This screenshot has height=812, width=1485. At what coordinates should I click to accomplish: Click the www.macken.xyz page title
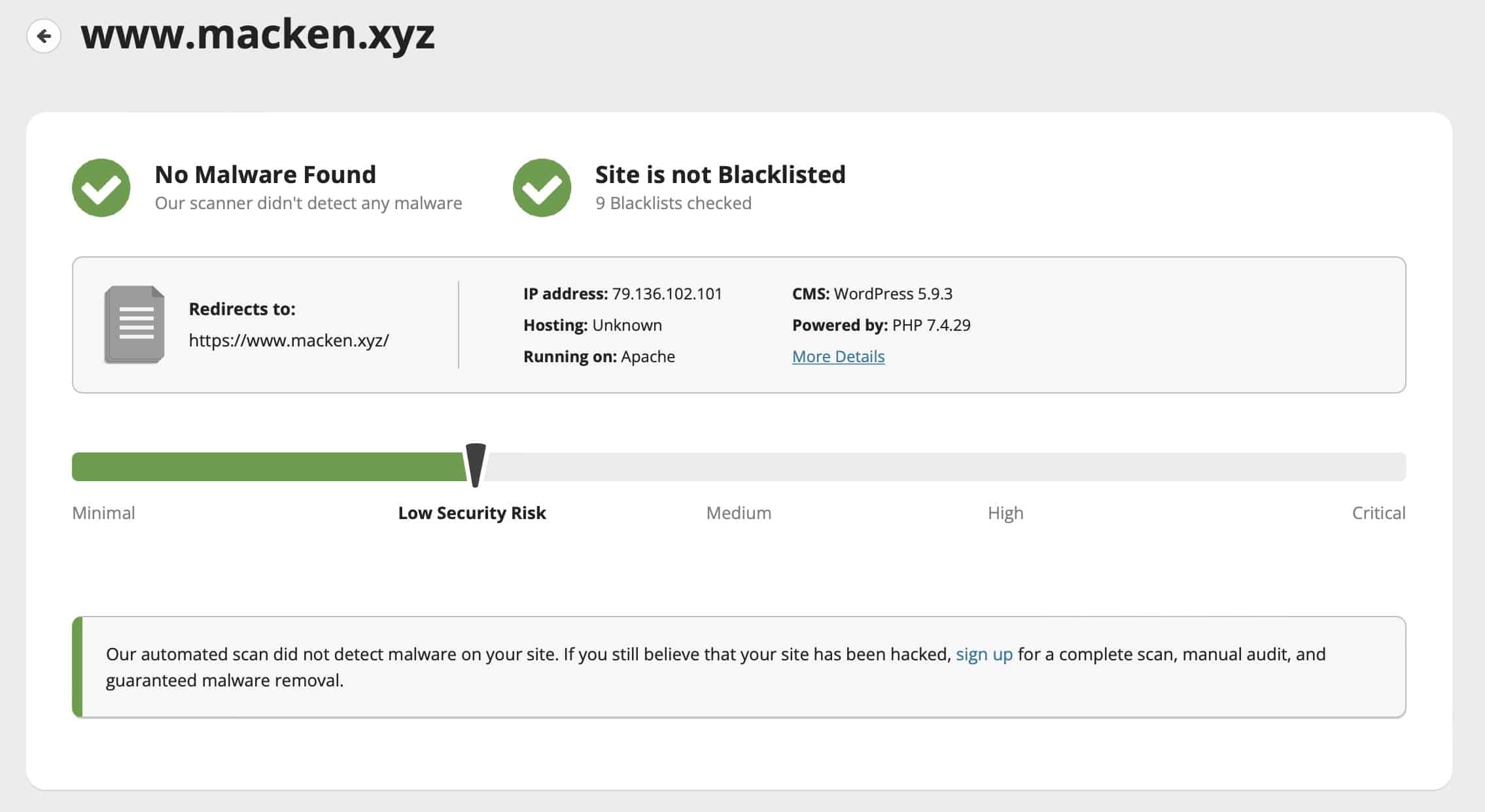click(258, 34)
